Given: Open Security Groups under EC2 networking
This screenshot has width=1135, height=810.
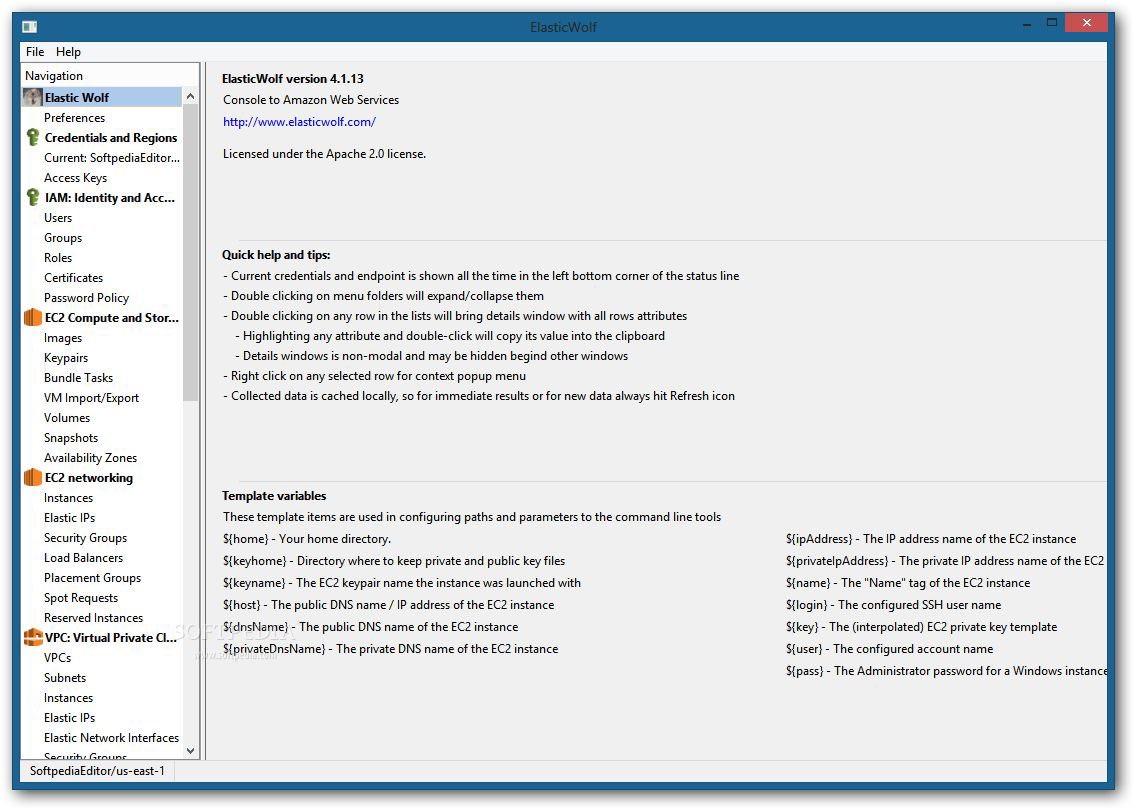Looking at the screenshot, I should (x=85, y=538).
